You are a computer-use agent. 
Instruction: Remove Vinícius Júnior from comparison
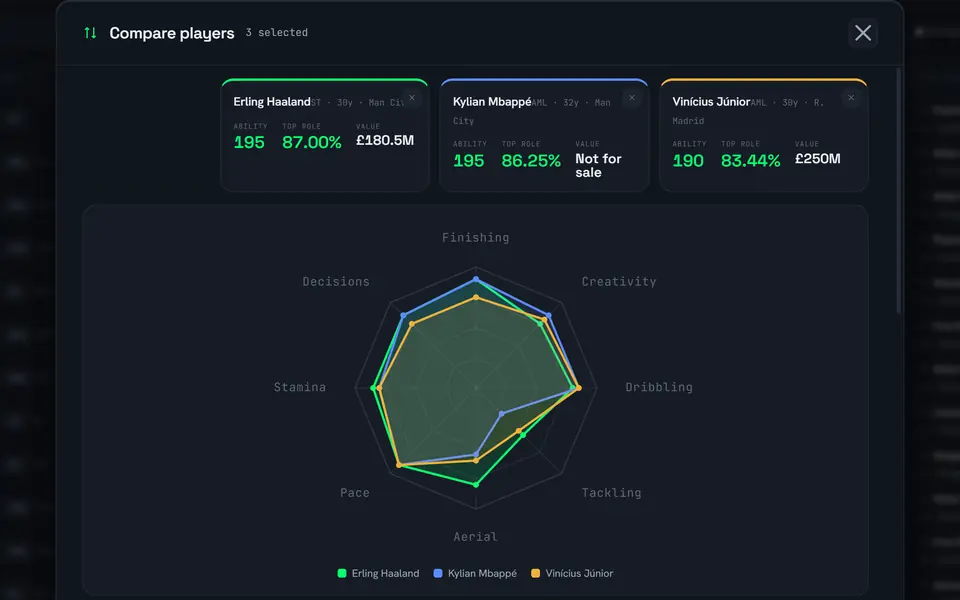(851, 98)
